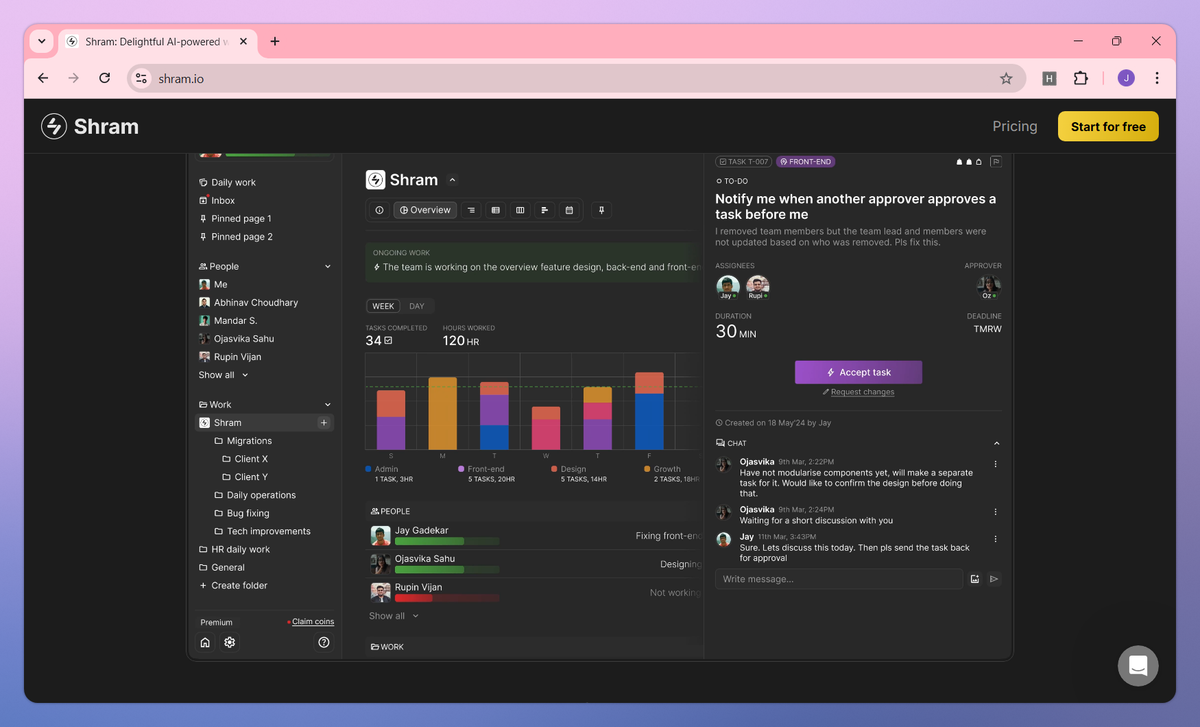1200x727 pixels.
Task: Open a new browser tab
Action: [275, 41]
